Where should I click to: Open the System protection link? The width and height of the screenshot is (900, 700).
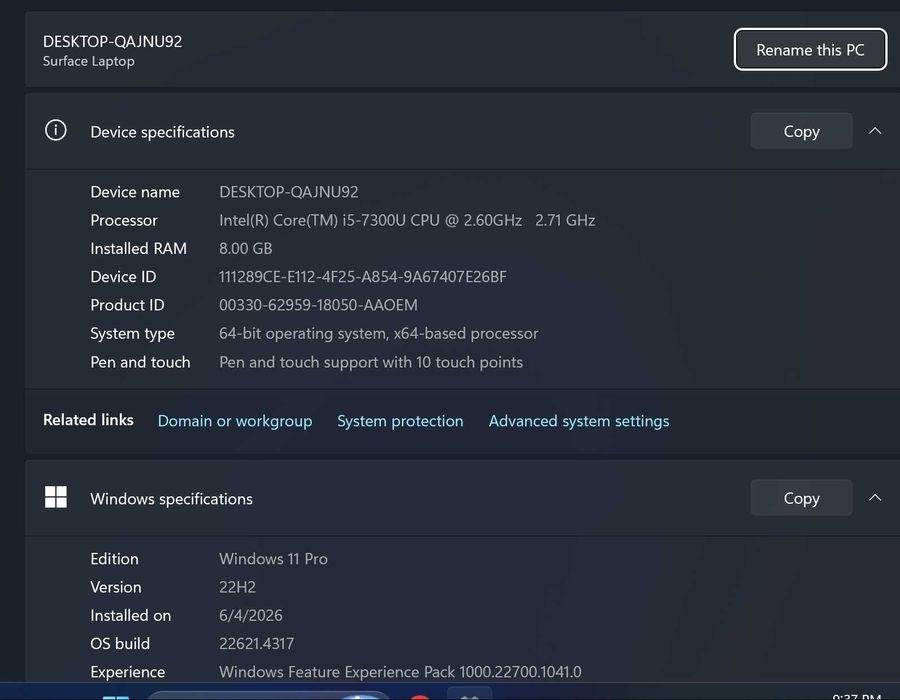[x=400, y=421]
